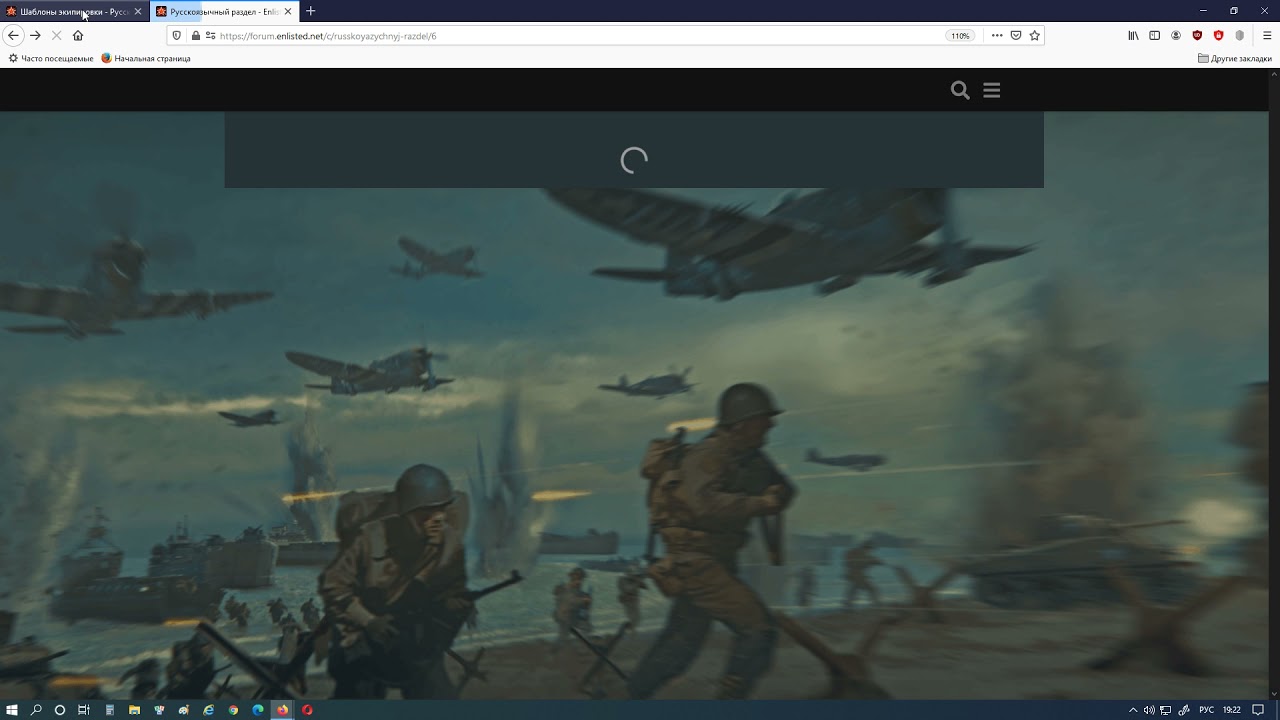Launch Internet Explorer from the taskbar

coord(209,710)
